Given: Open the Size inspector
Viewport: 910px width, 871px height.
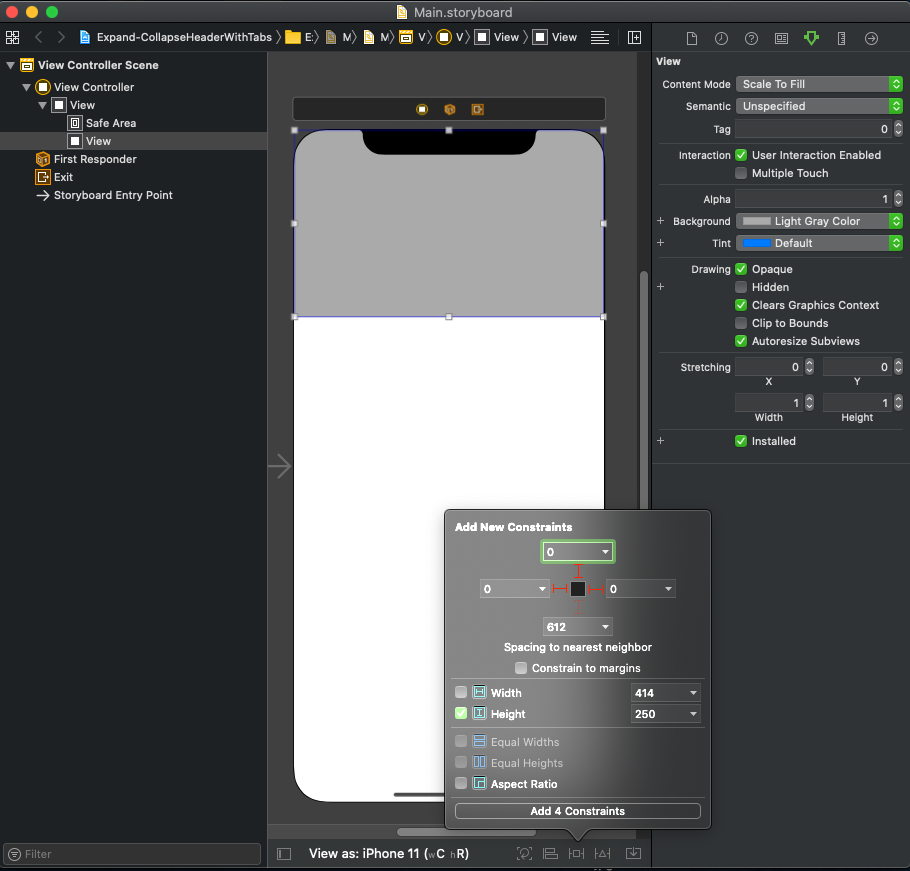Looking at the screenshot, I should [x=841, y=38].
